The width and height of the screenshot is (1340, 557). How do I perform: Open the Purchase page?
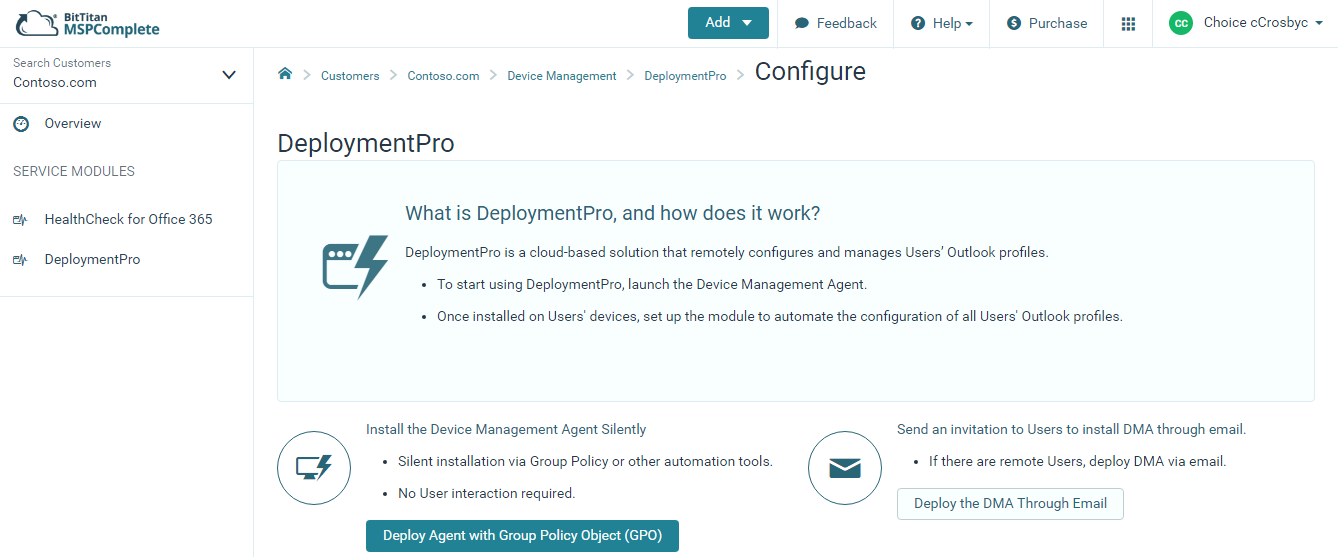tap(1047, 23)
